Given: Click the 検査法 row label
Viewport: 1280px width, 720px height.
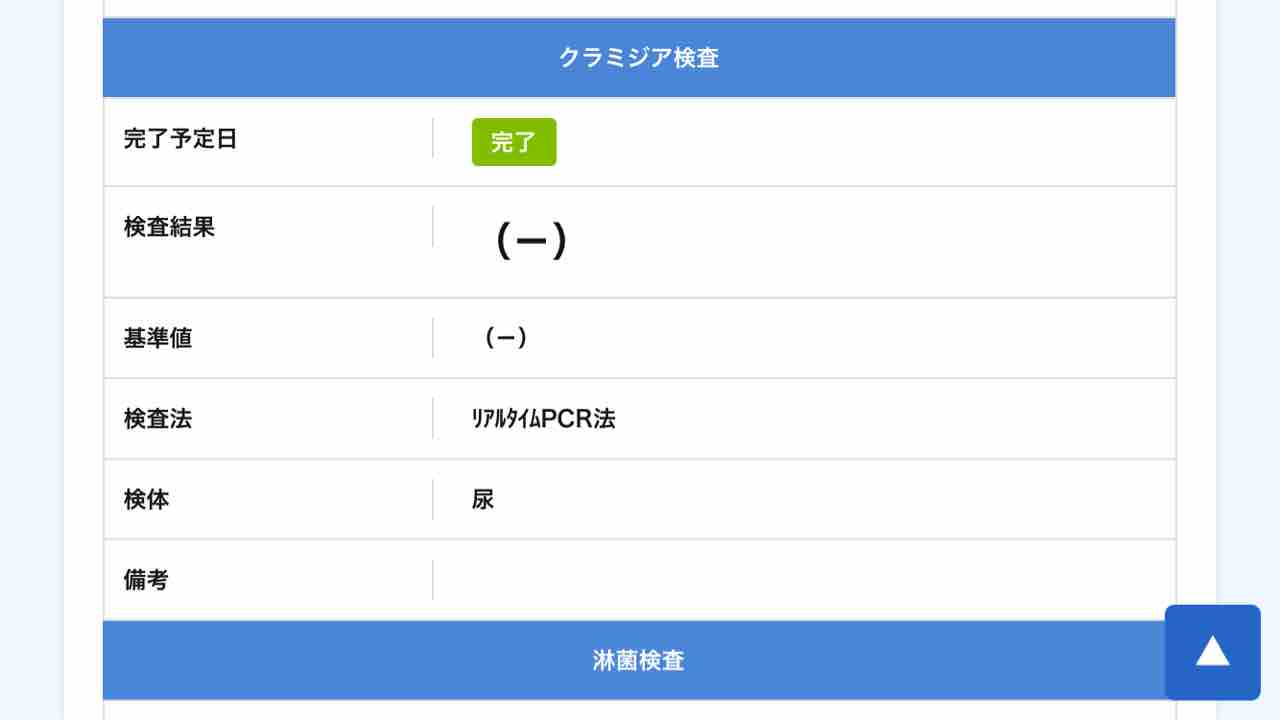Looking at the screenshot, I should 158,418.
